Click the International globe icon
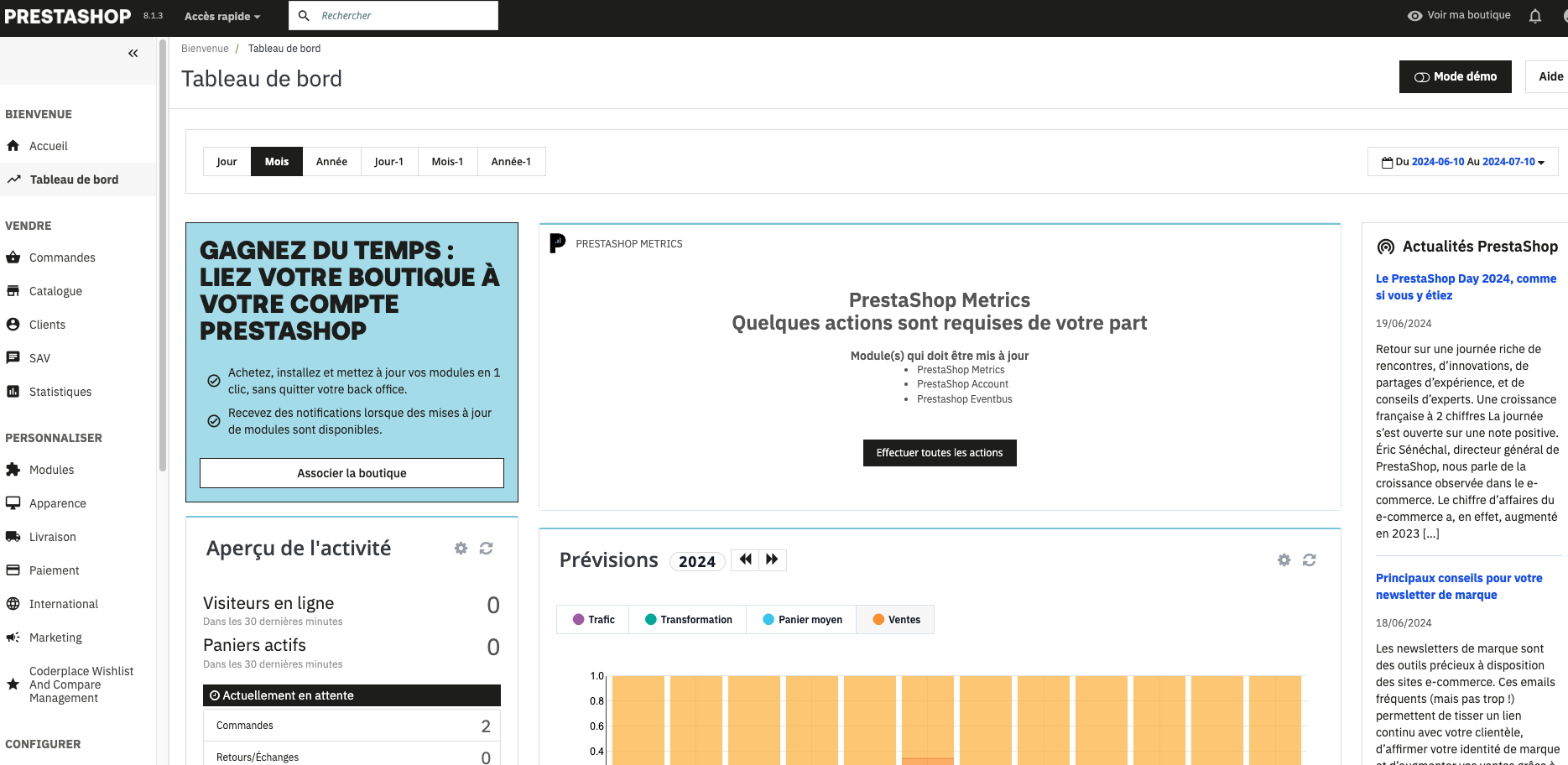The height and width of the screenshot is (765, 1568). click(x=13, y=604)
